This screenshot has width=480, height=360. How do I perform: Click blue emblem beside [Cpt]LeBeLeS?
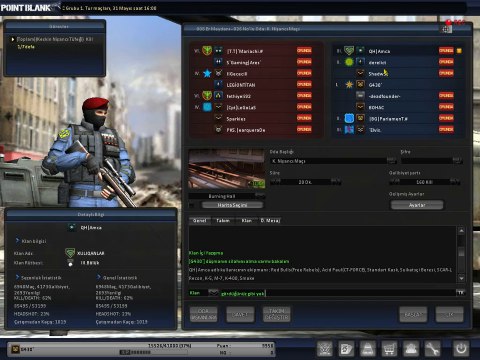click(x=207, y=107)
